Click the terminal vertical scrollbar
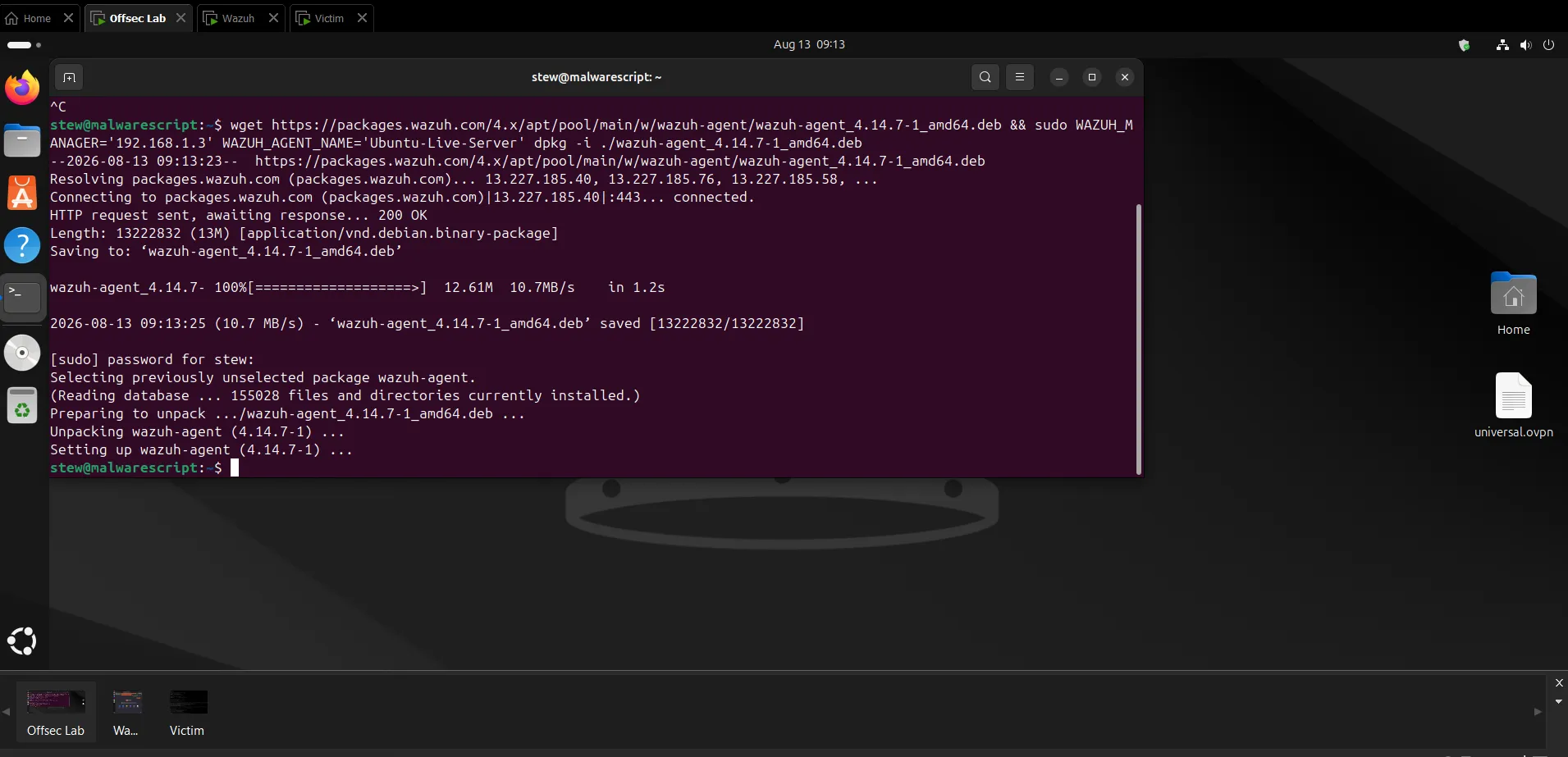Viewport: 1568px width, 757px height. click(1138, 339)
